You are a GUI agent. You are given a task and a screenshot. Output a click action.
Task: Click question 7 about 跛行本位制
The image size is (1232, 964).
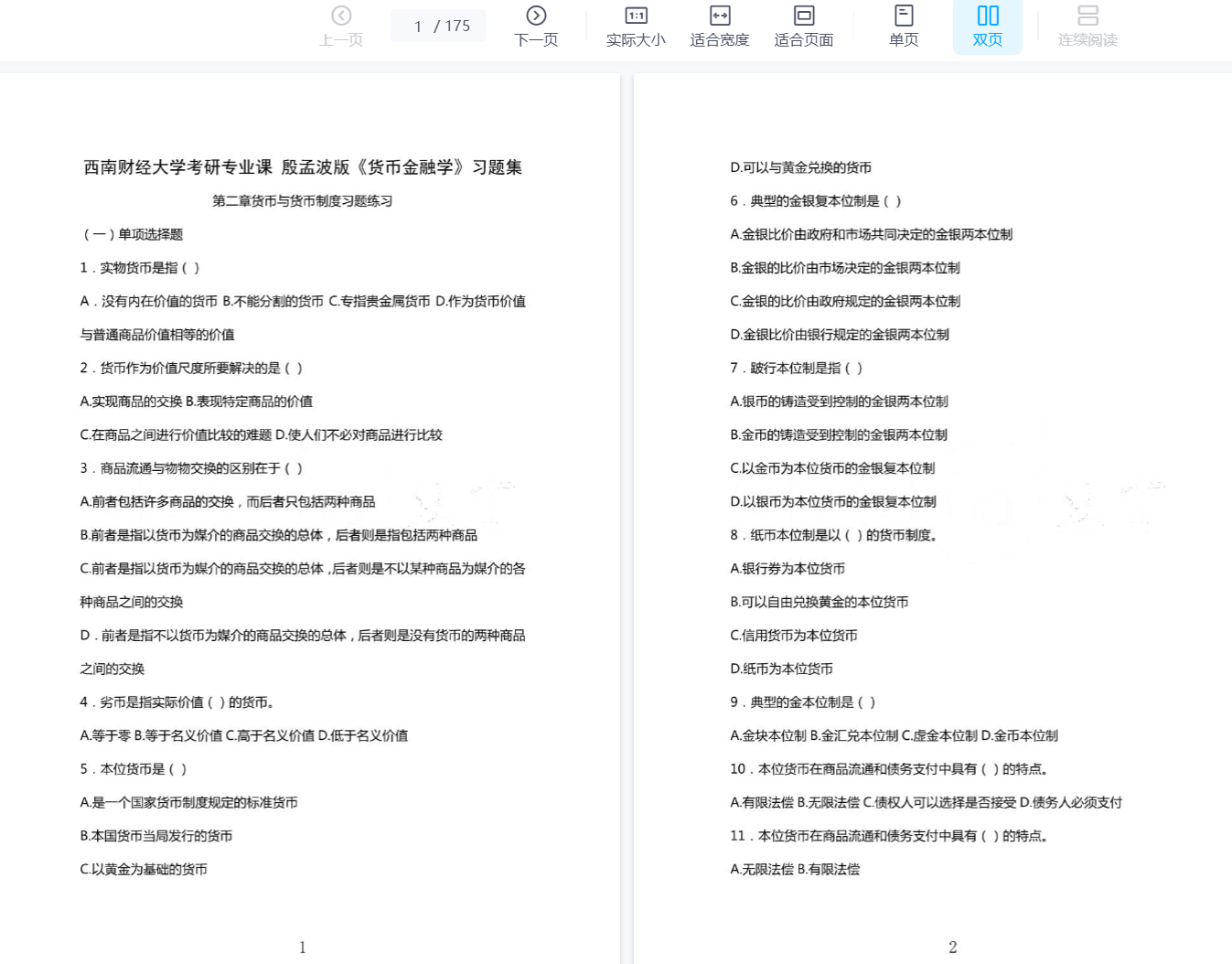point(796,369)
